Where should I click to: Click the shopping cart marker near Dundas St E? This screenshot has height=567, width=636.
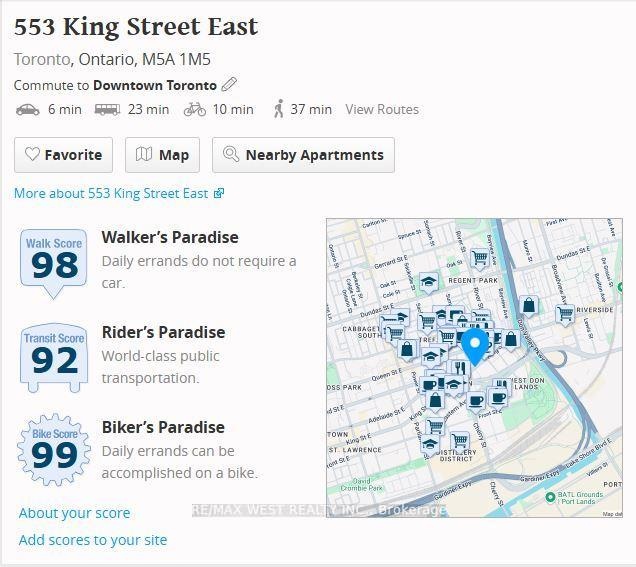tap(480, 258)
